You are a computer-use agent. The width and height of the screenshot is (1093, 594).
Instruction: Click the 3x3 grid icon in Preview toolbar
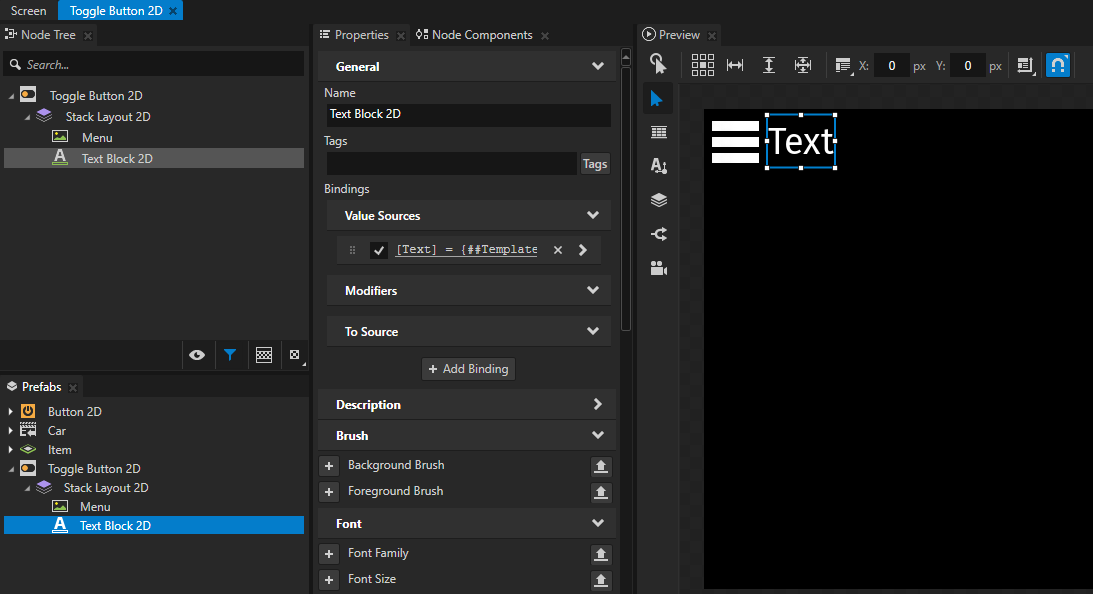(703, 65)
